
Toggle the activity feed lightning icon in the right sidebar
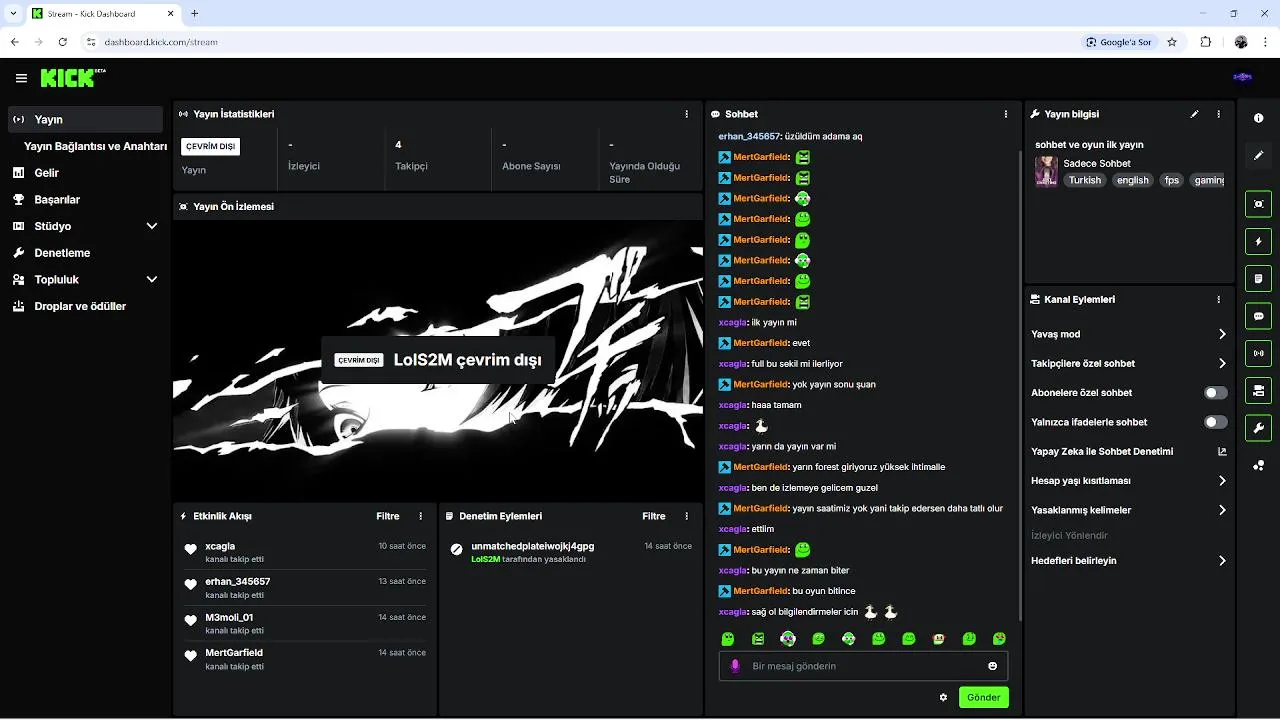(1258, 241)
